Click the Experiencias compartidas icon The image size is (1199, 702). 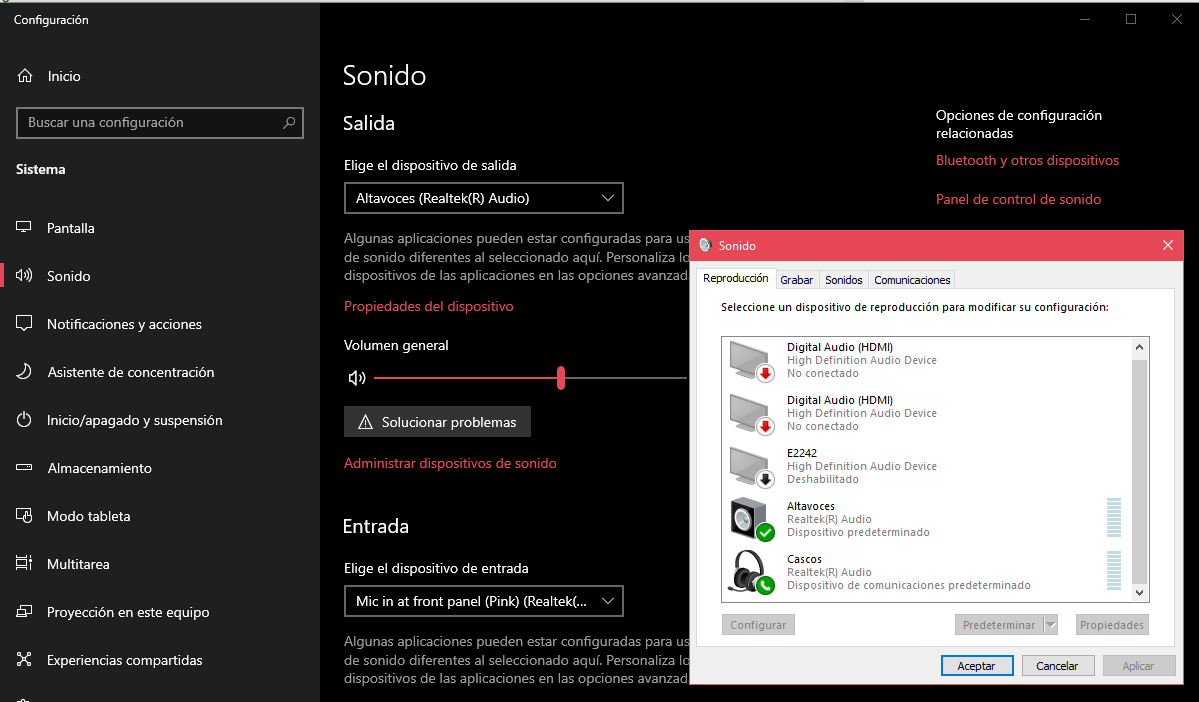click(x=24, y=659)
